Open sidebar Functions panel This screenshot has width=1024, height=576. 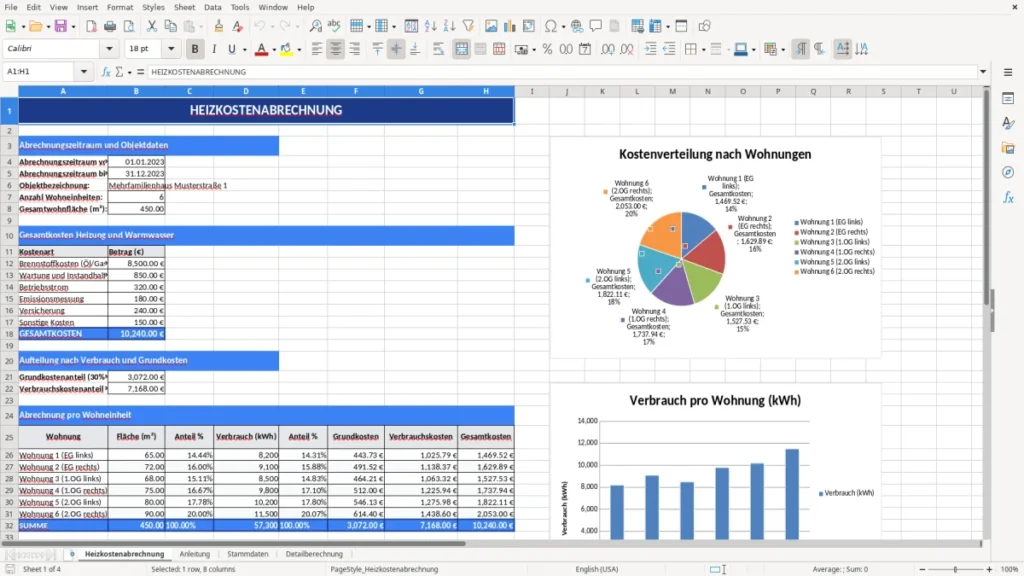tap(1008, 197)
